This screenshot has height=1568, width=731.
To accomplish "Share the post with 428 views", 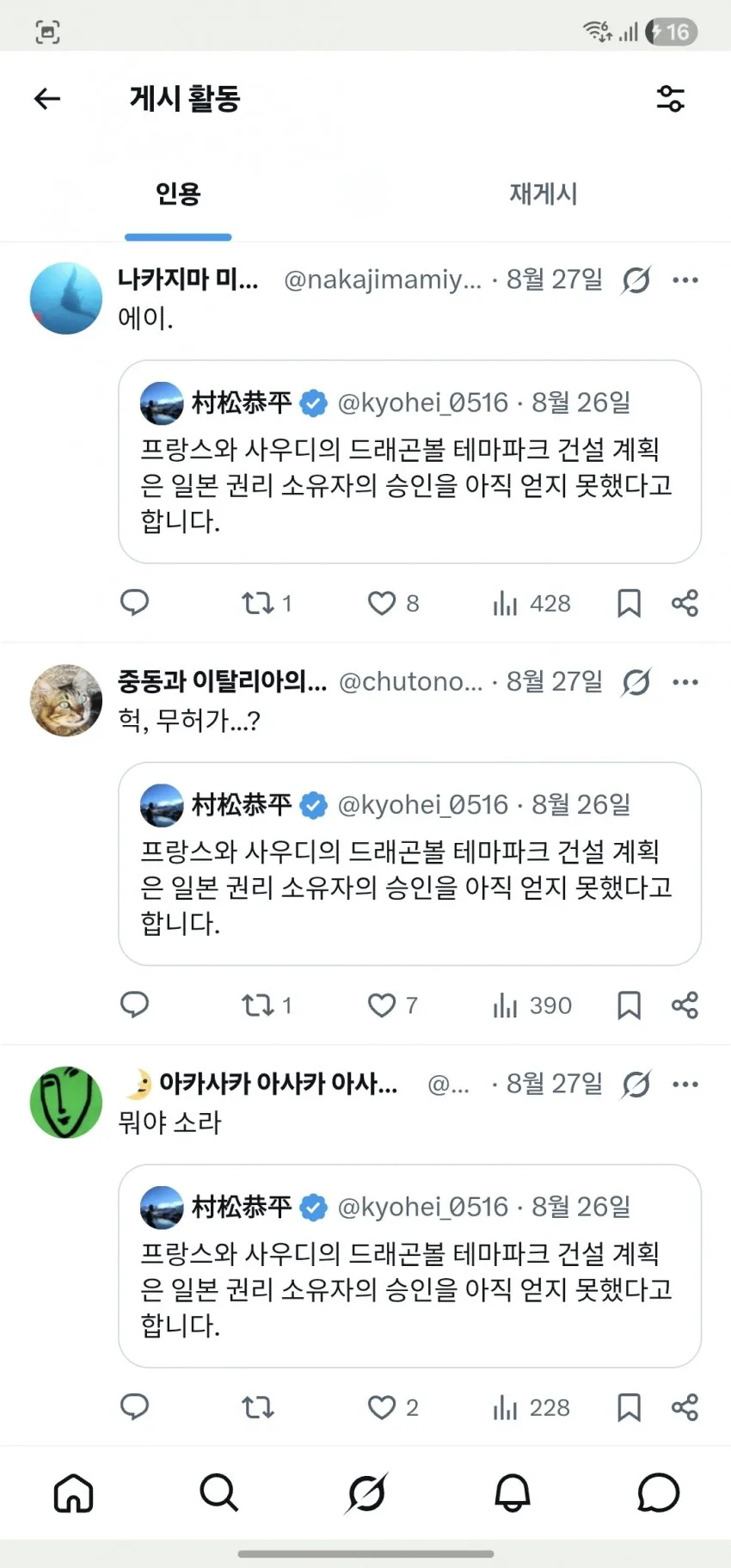I will (685, 603).
